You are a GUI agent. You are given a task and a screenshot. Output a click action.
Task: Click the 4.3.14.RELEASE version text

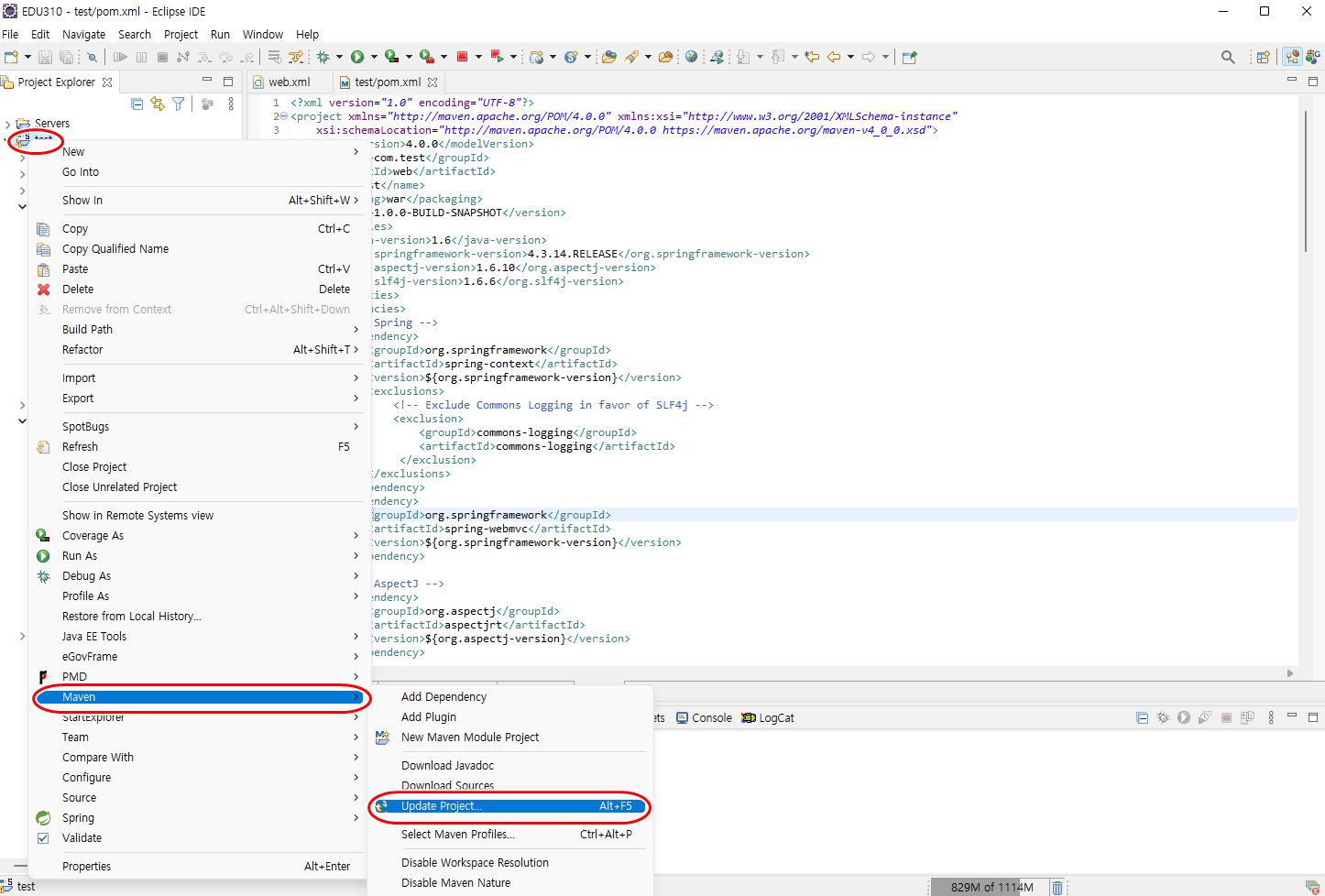pyautogui.click(x=573, y=254)
